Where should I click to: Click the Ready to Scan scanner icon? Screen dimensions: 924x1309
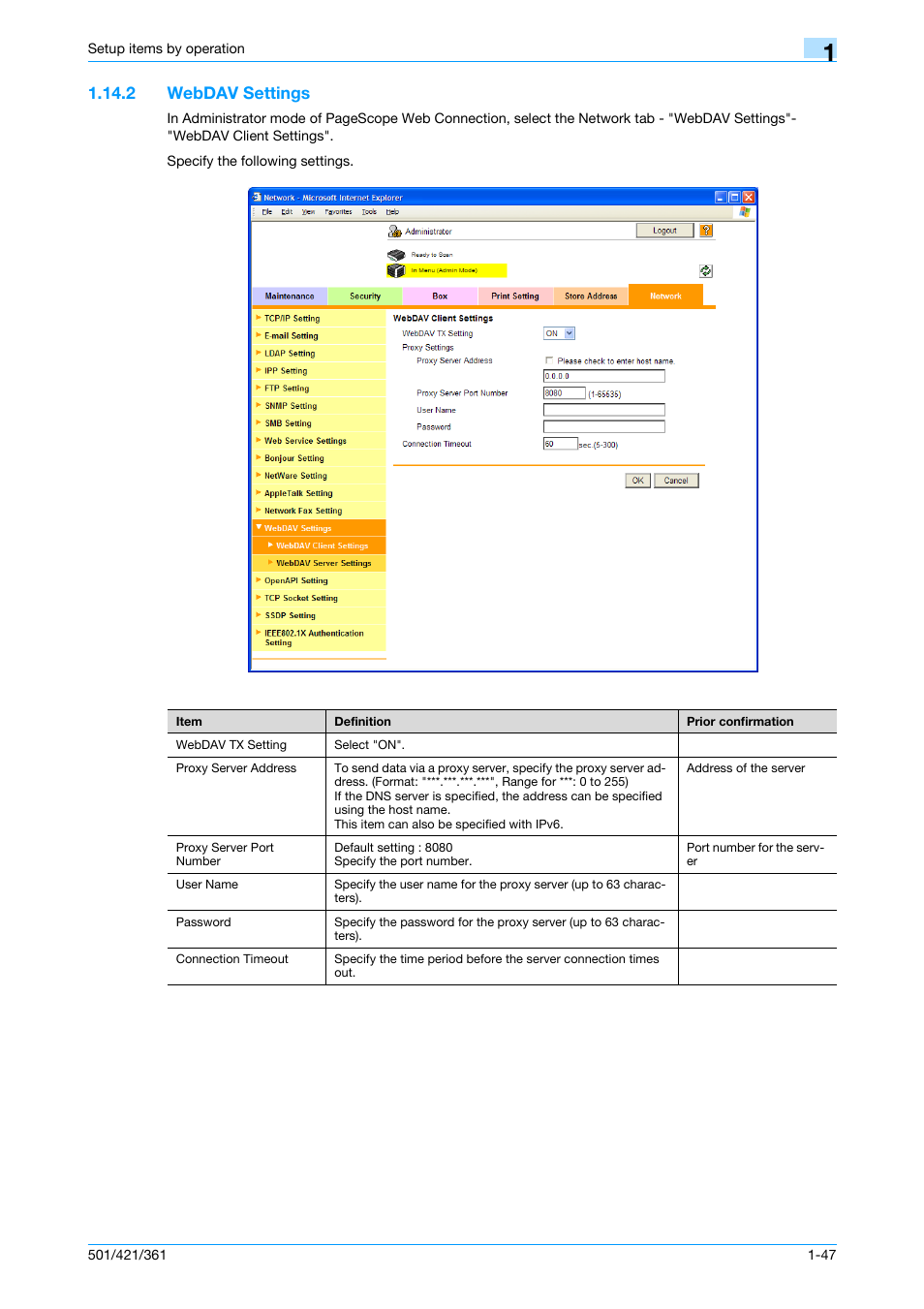tap(396, 255)
